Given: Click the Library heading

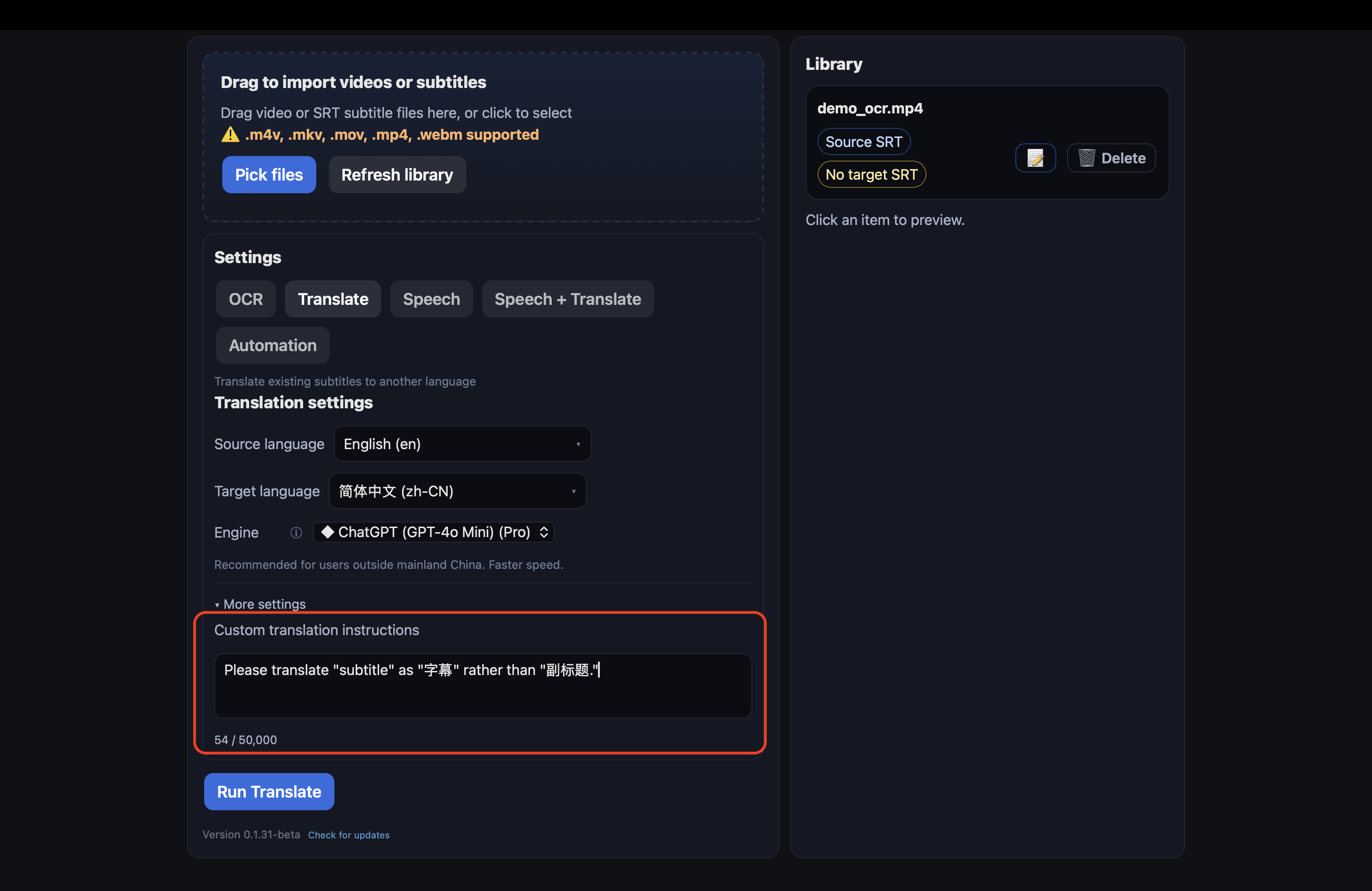Looking at the screenshot, I should pos(833,64).
